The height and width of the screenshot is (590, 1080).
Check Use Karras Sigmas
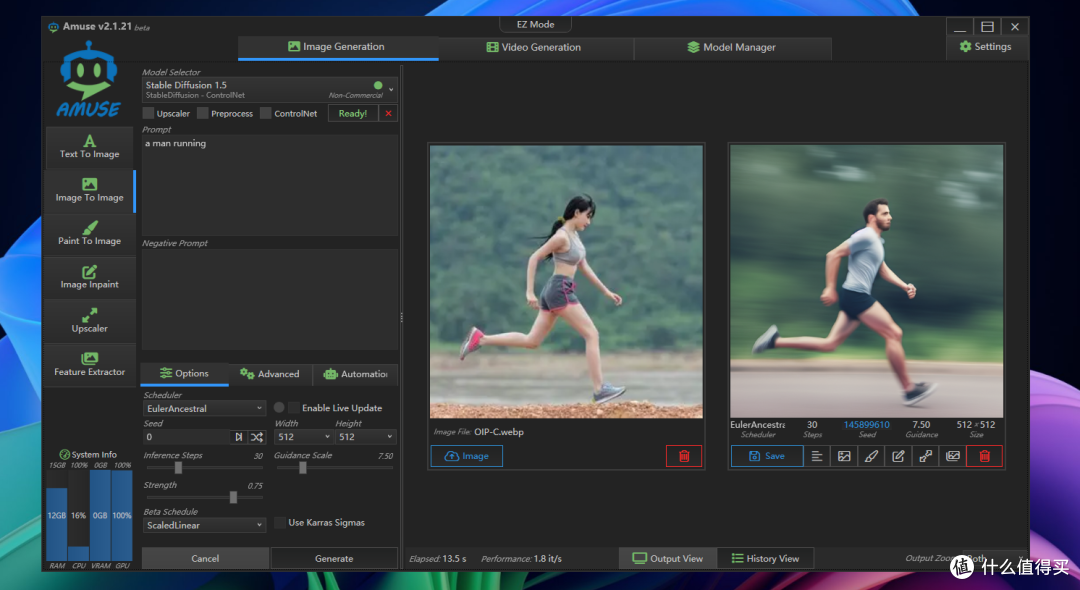click(280, 523)
